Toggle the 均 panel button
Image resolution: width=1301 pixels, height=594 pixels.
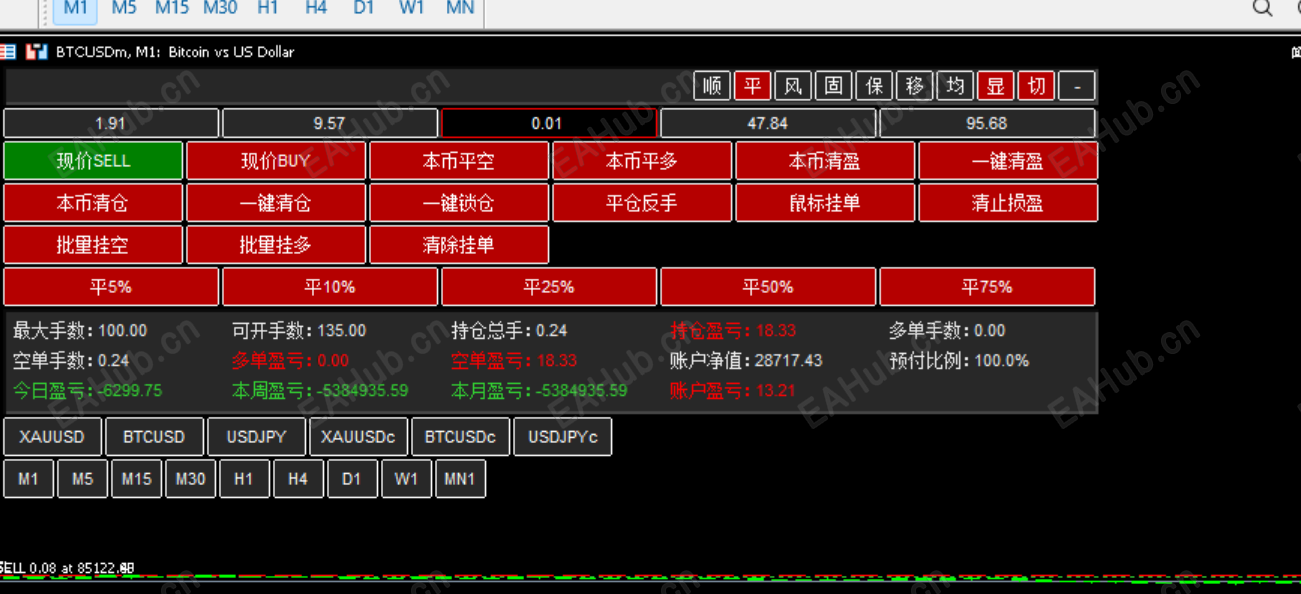[x=955, y=86]
